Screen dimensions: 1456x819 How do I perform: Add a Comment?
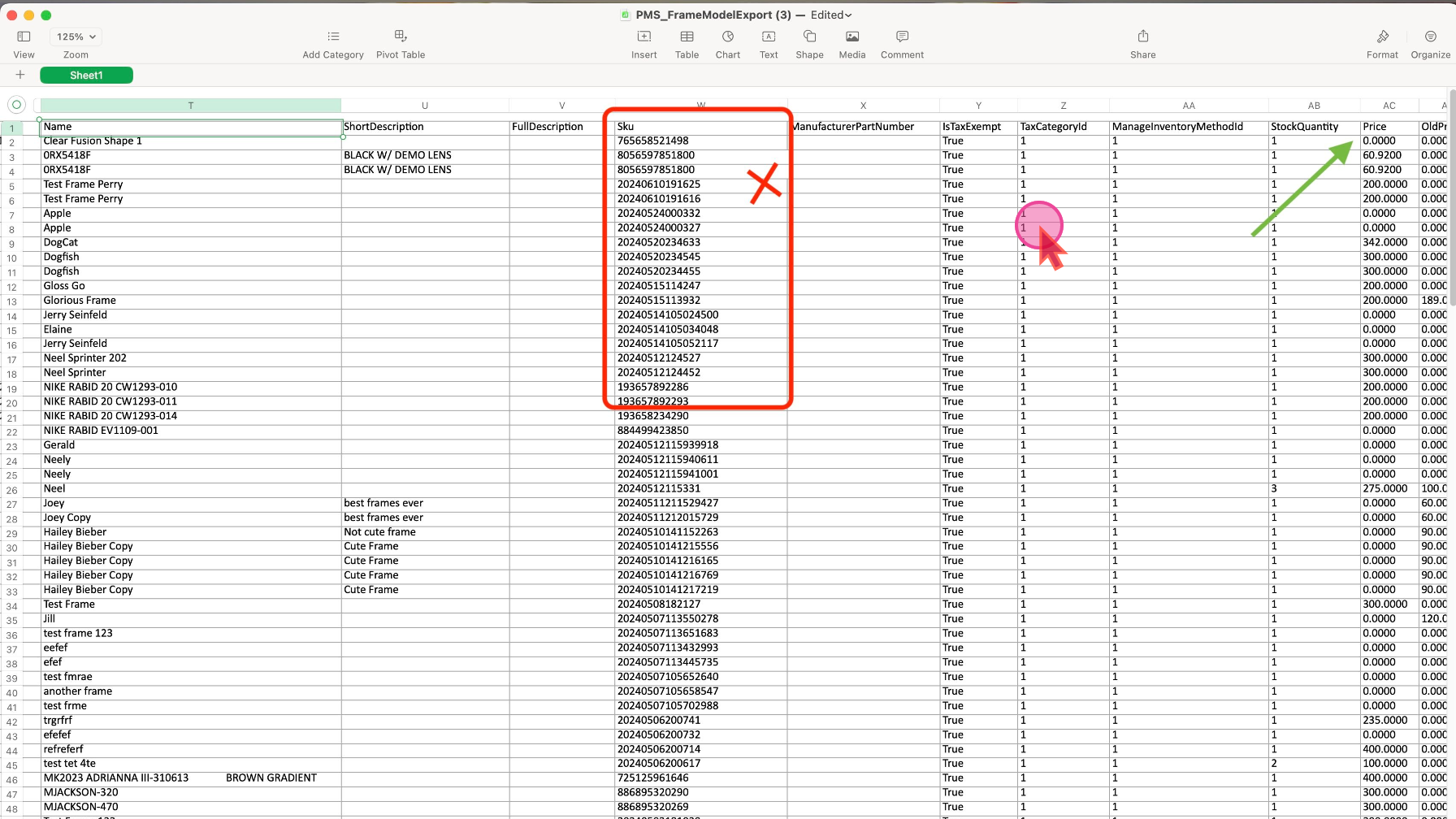[x=902, y=37]
